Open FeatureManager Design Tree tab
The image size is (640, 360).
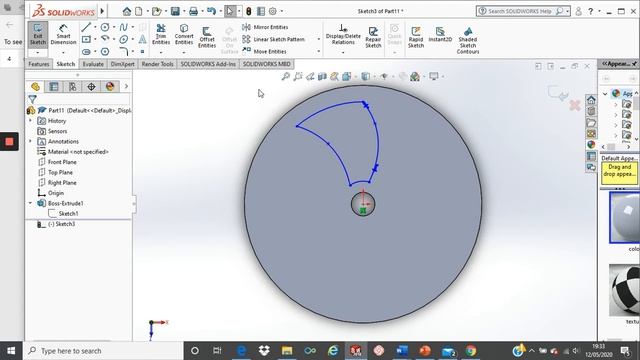35,87
